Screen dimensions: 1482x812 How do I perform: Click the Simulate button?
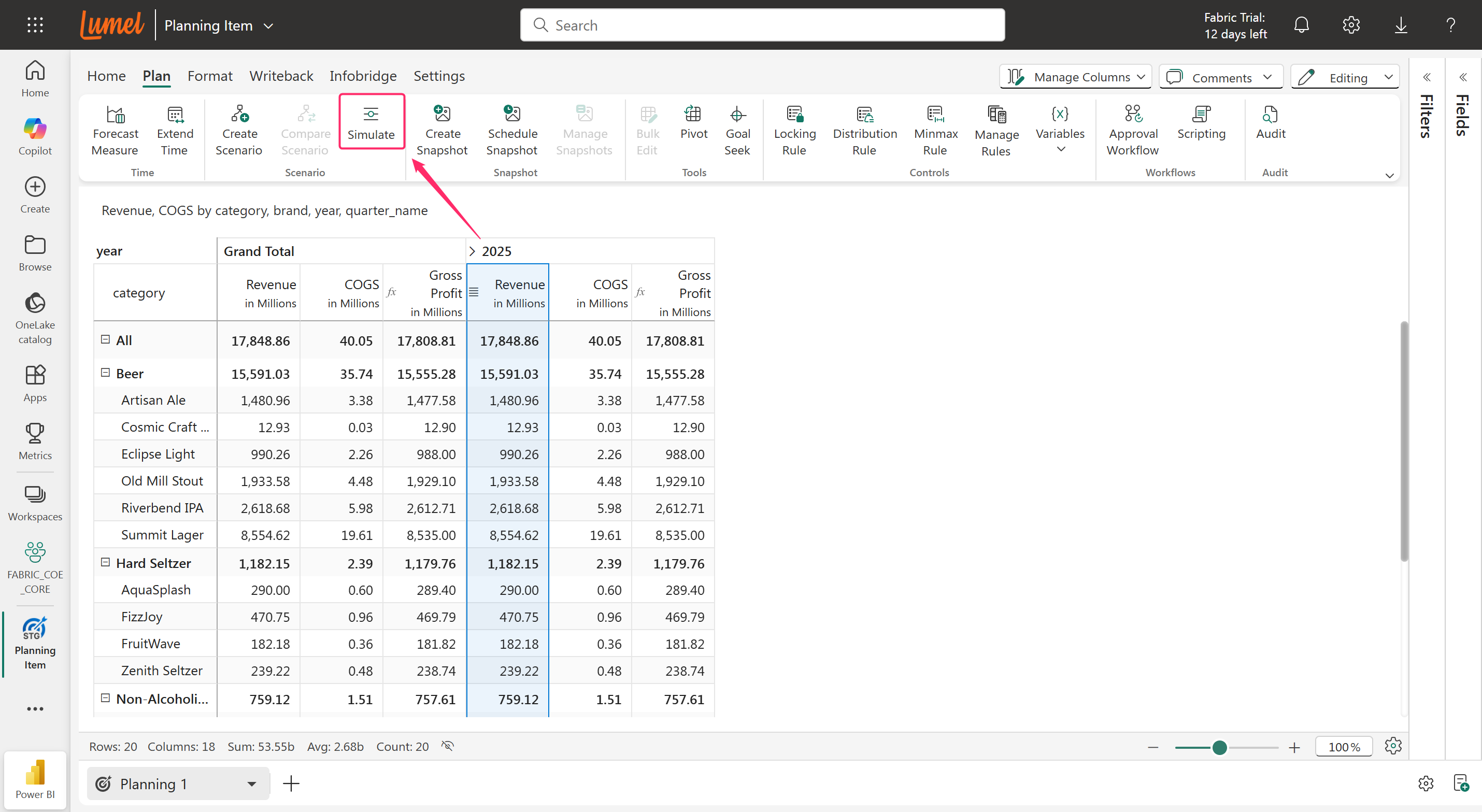pyautogui.click(x=371, y=122)
